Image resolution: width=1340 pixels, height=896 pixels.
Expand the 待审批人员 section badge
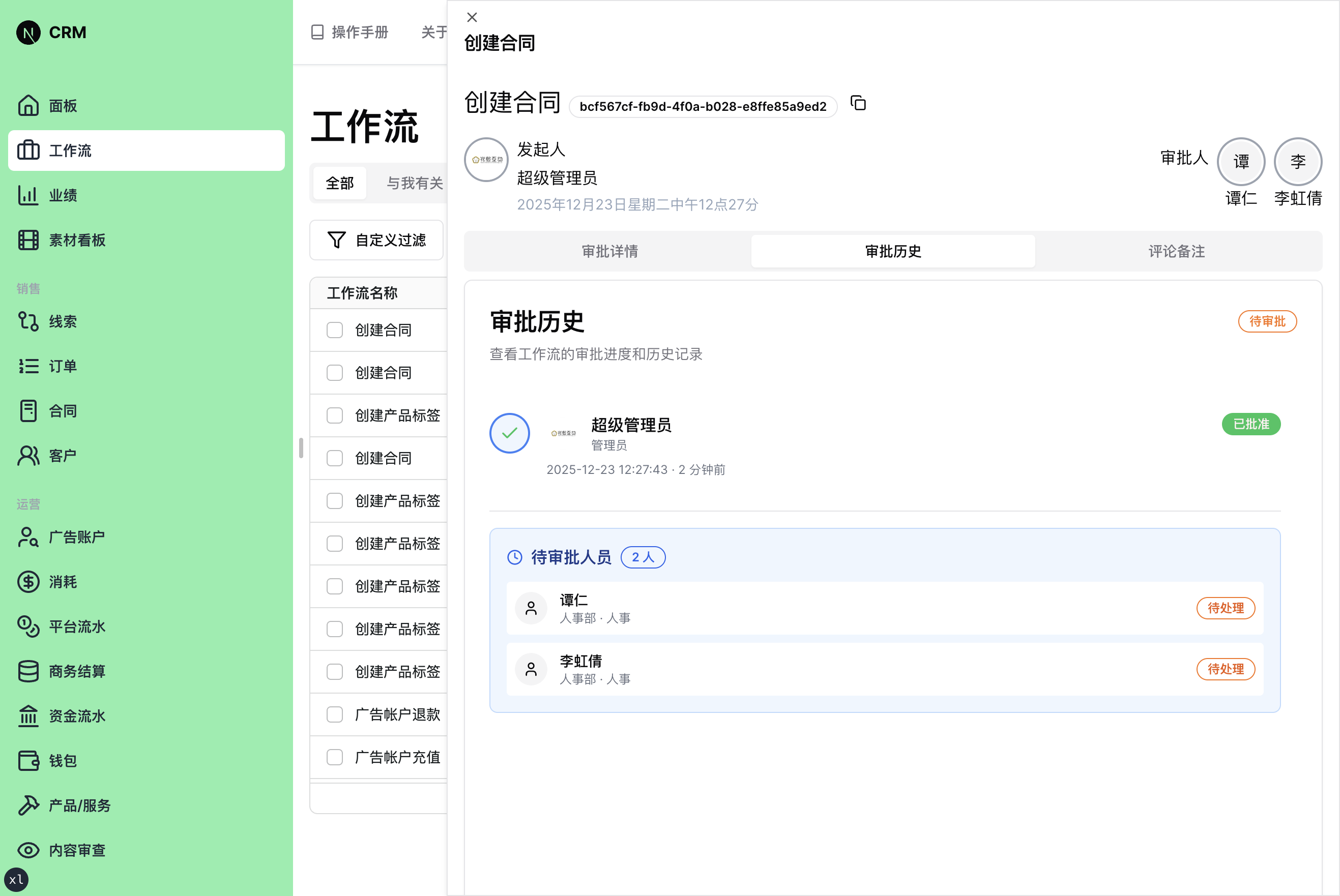coord(643,557)
